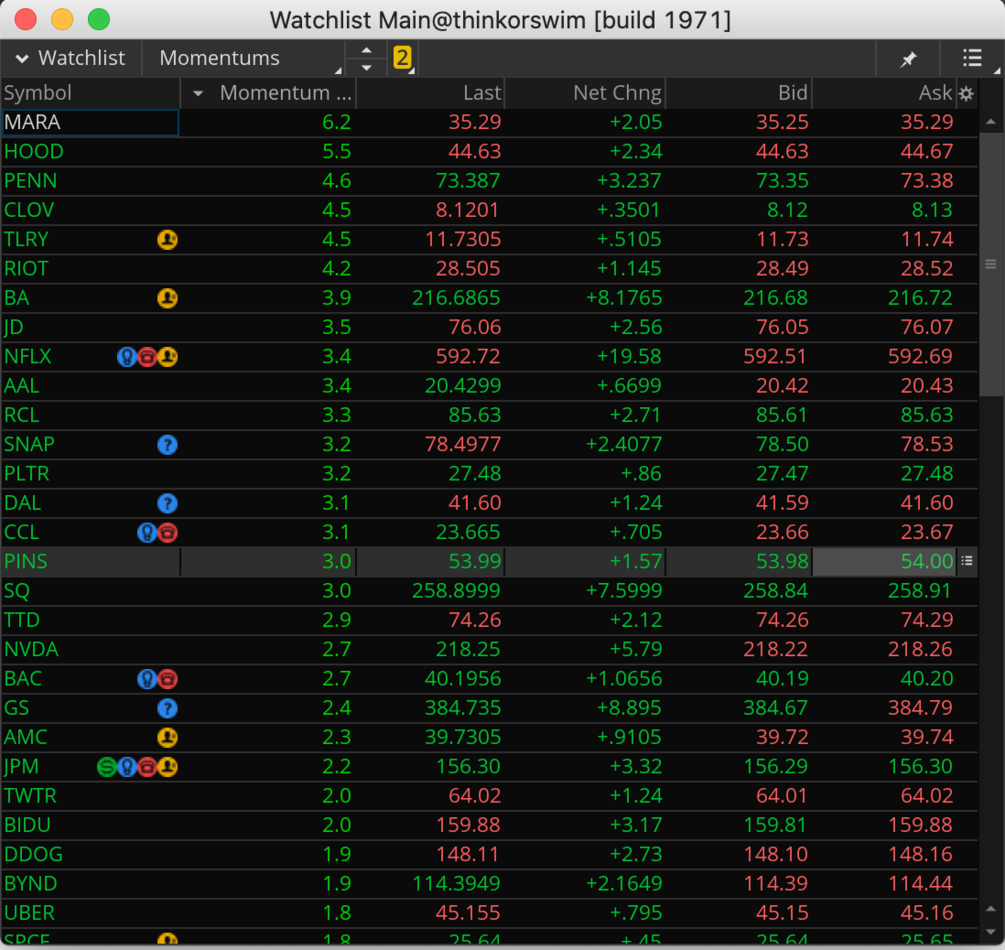
Task: Click JPM yellow person icon
Action: [167, 767]
